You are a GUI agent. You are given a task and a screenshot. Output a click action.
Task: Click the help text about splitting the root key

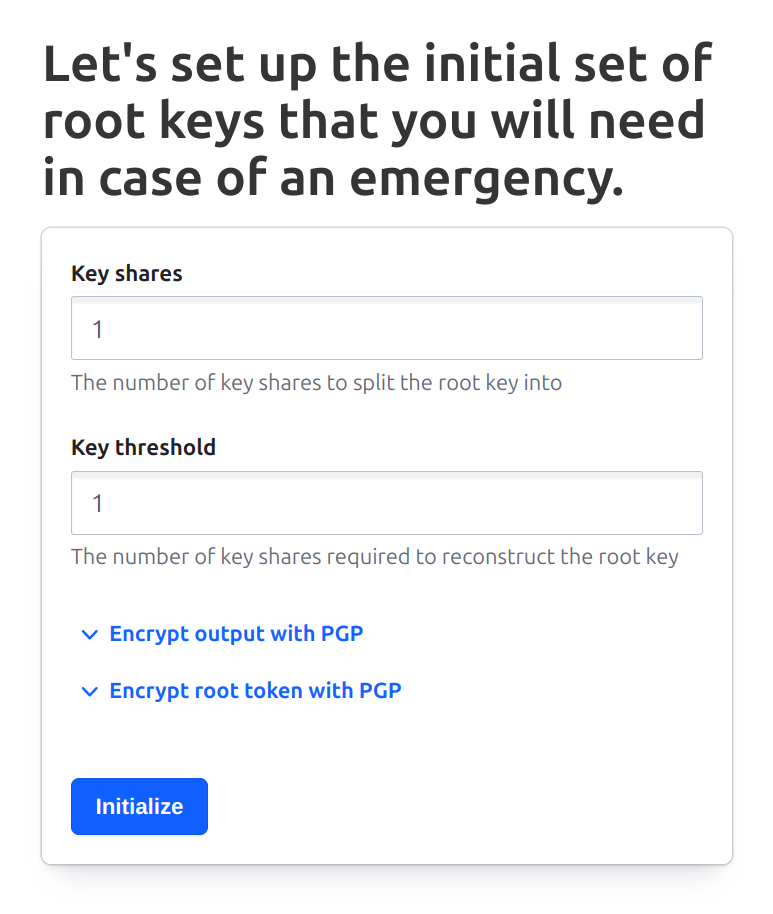pos(317,383)
